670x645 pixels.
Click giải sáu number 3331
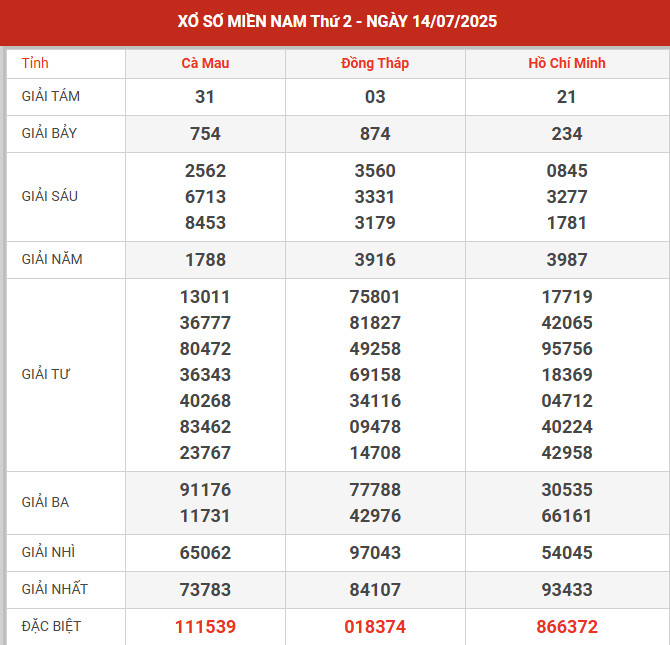tap(375, 197)
